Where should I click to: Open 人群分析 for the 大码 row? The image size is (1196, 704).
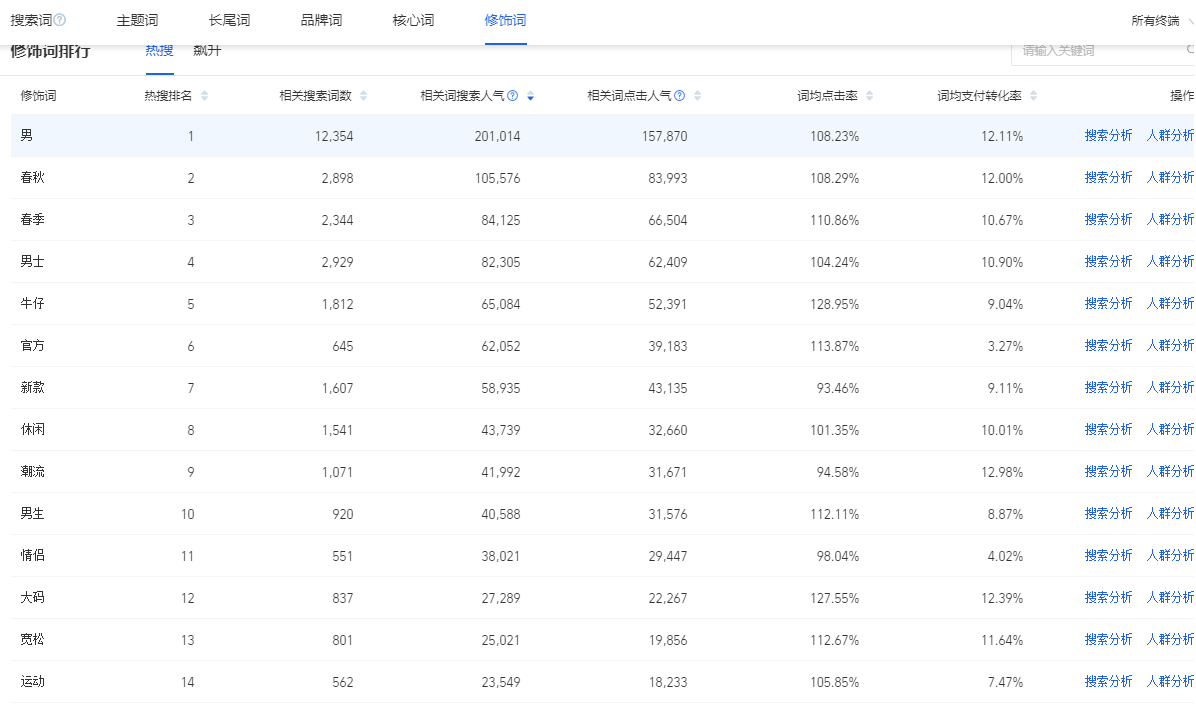1170,597
